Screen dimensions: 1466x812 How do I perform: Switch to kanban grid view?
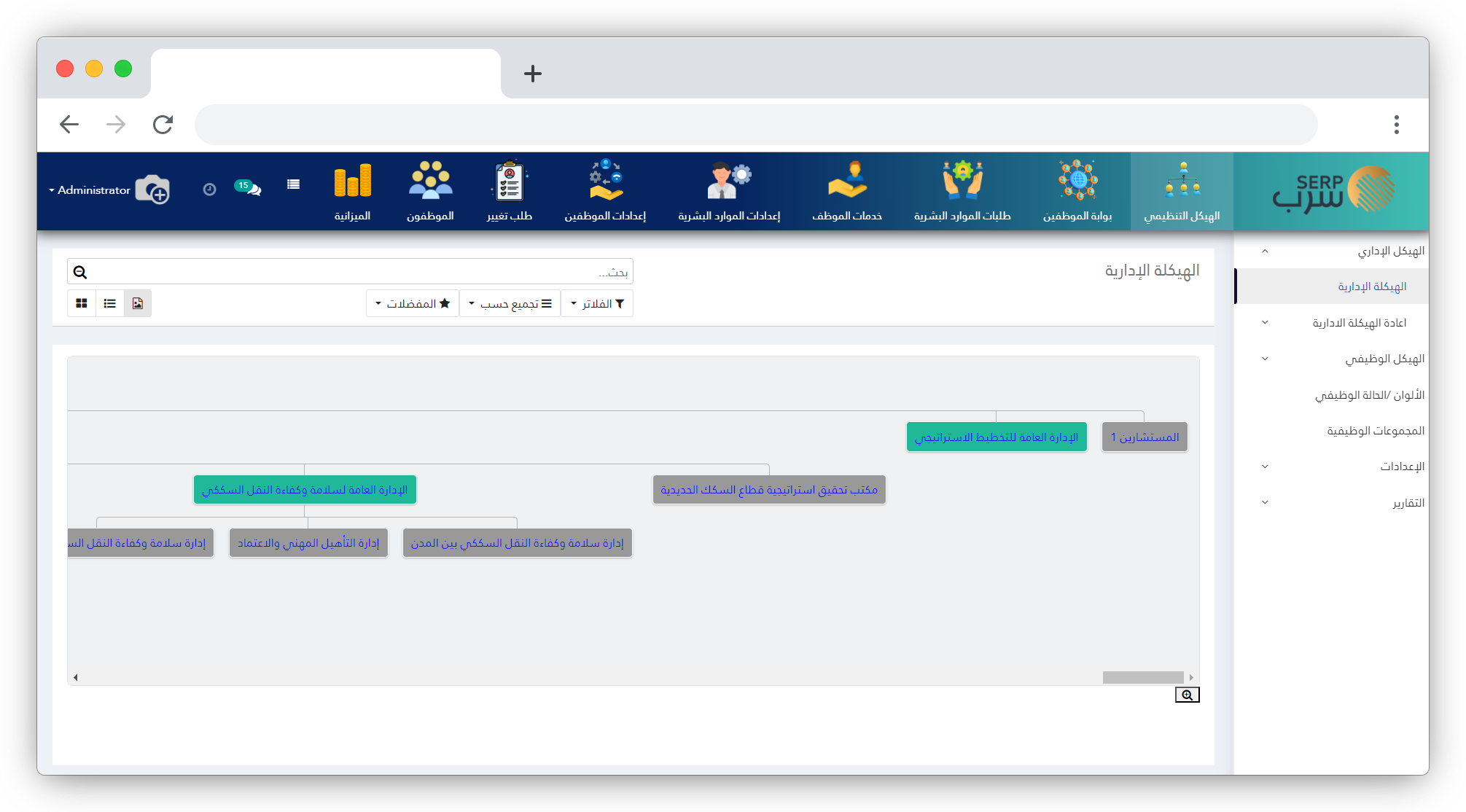point(82,303)
